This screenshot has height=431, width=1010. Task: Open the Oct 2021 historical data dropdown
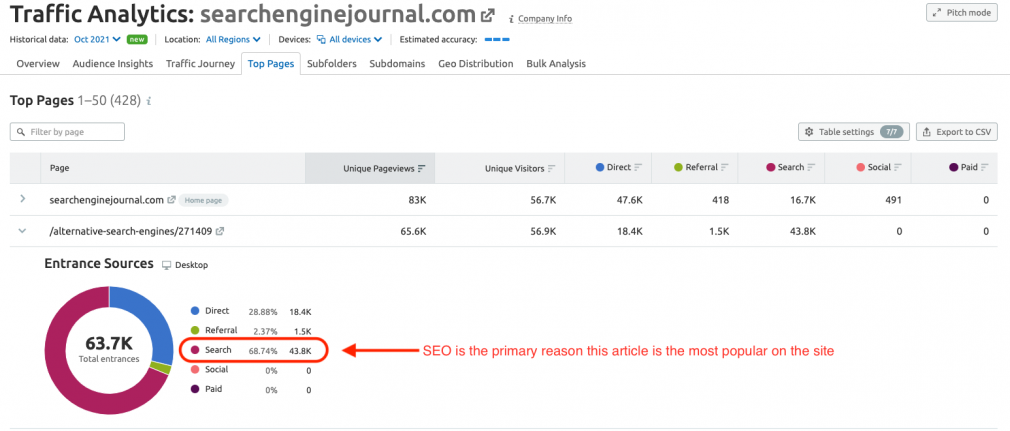point(97,39)
